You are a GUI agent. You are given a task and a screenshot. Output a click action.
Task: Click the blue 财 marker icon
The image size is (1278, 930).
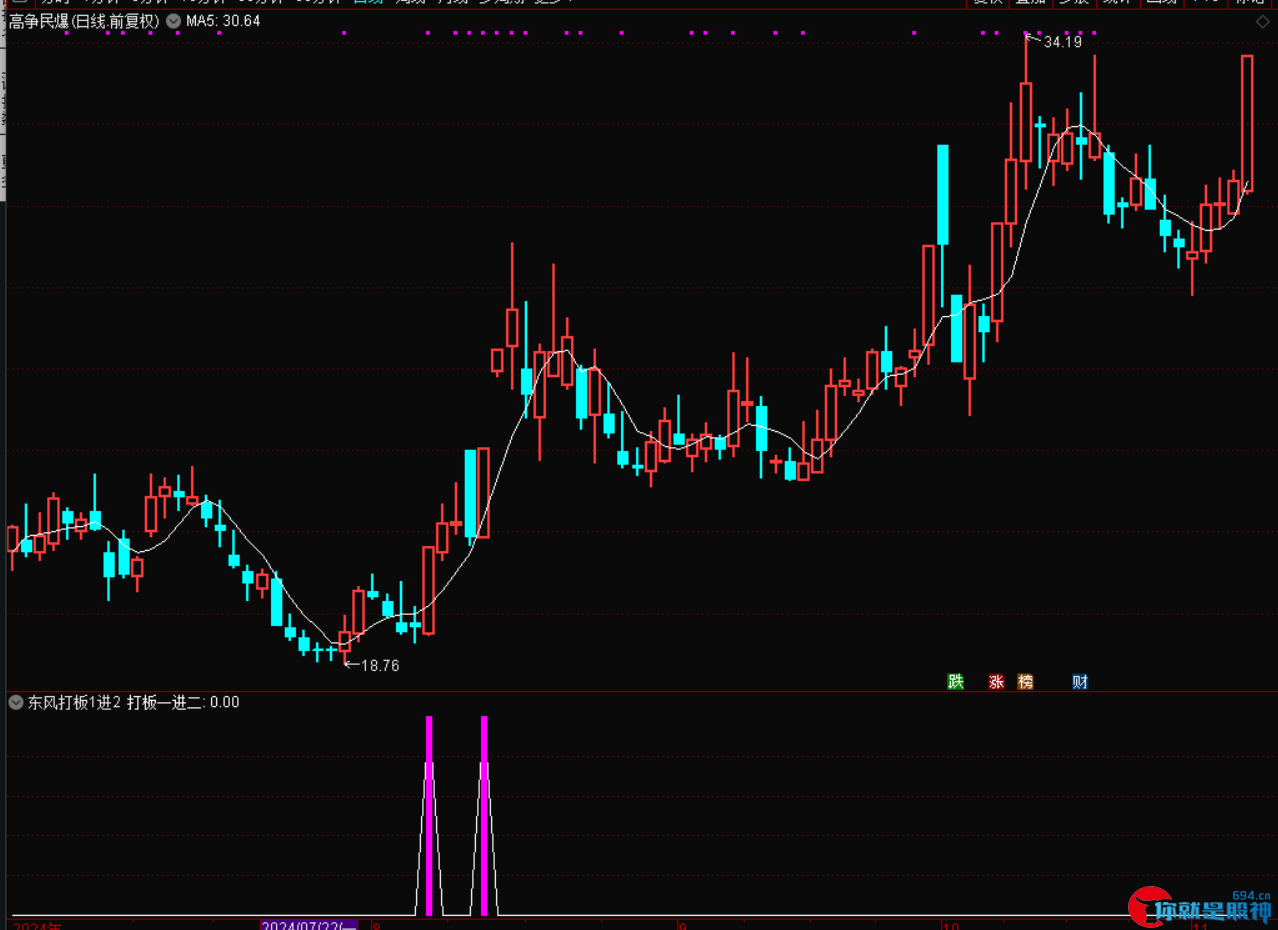(1080, 681)
